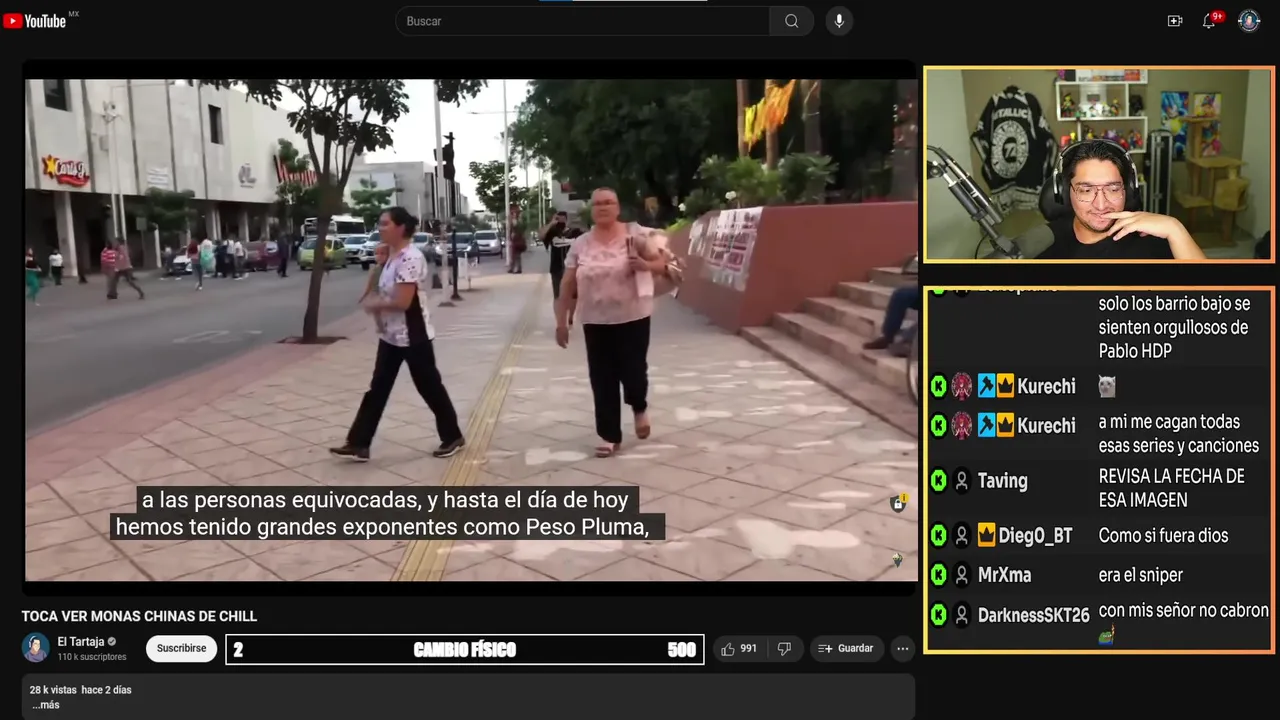Click the message 'solo los barrio bajo se sienten'
1280x720 pixels.
pyautogui.click(x=1174, y=327)
